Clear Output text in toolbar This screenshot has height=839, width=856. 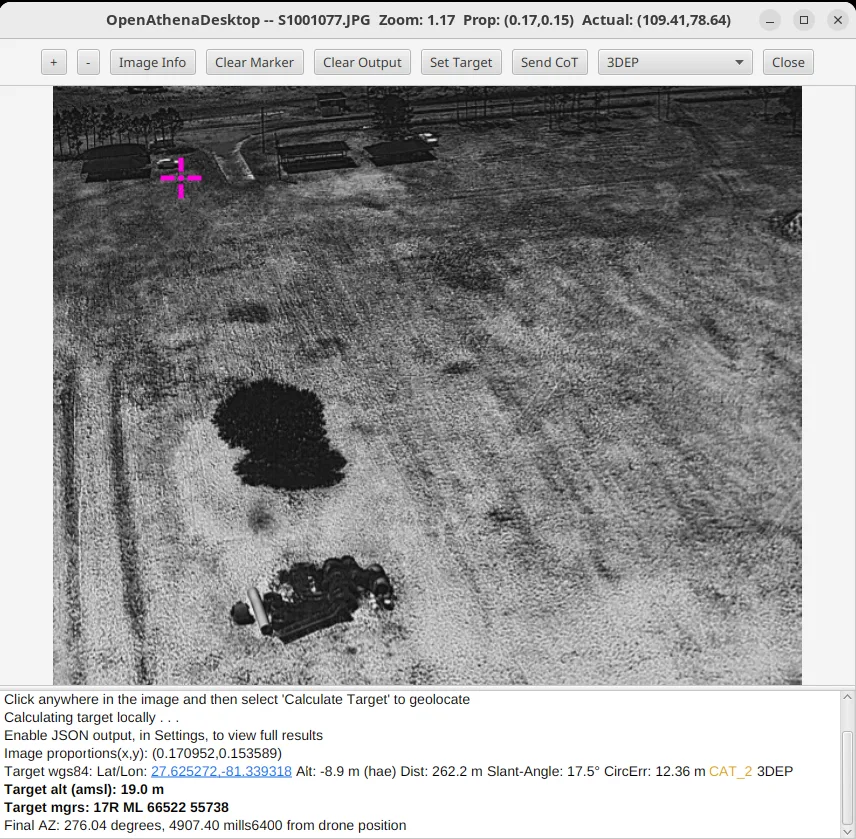[362, 62]
